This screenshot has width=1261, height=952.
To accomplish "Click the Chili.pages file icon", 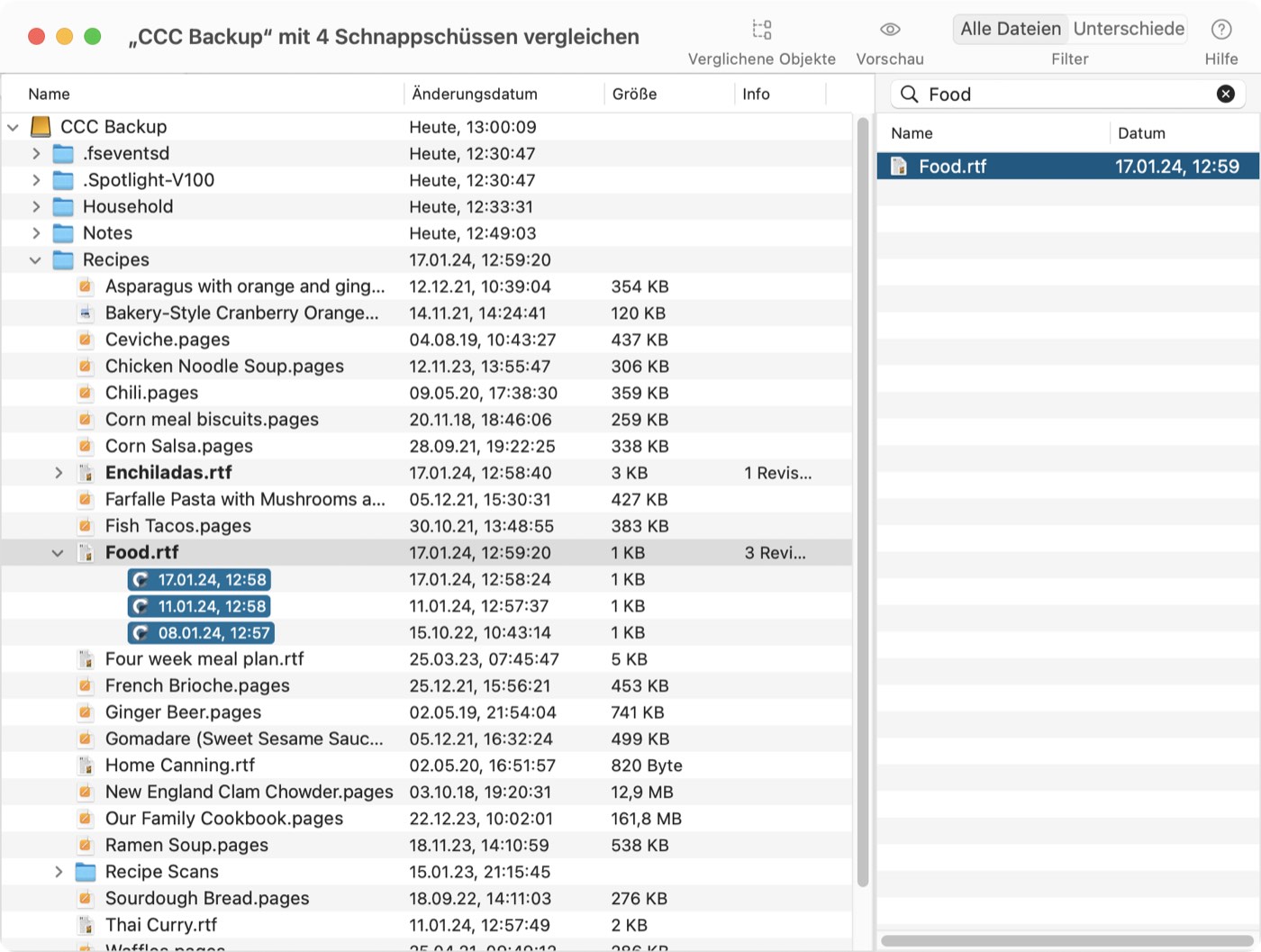I will (x=86, y=393).
